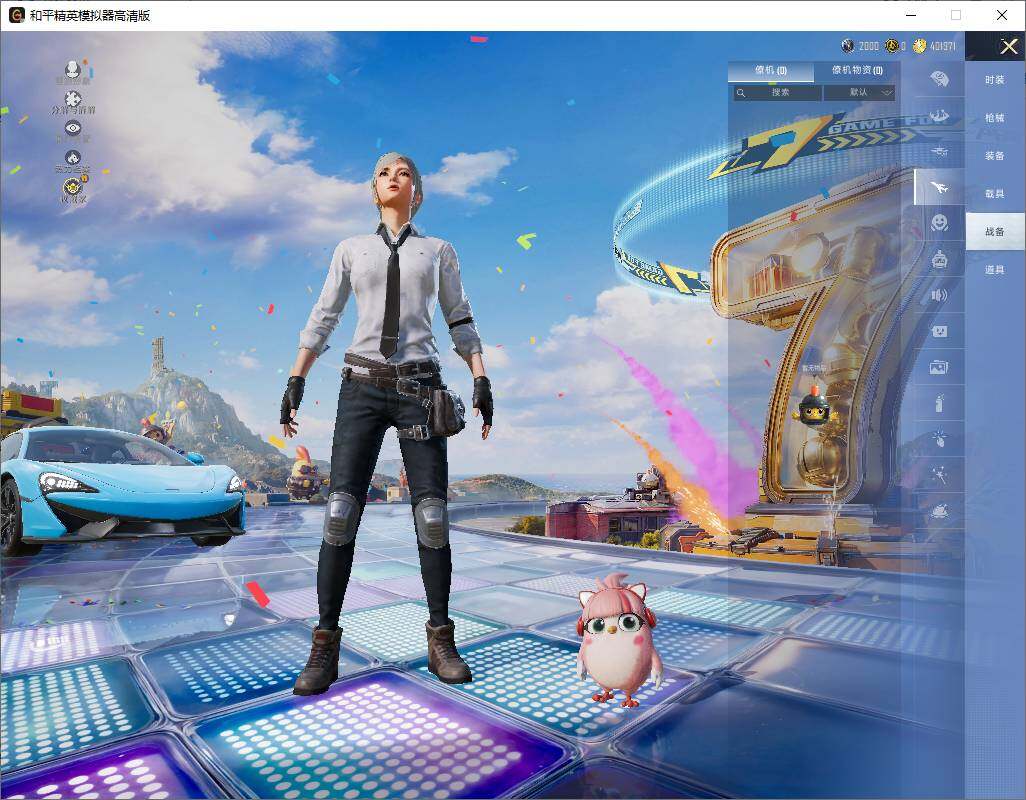Open the face sticker card icon category
The height and width of the screenshot is (800, 1026).
pyautogui.click(x=939, y=332)
